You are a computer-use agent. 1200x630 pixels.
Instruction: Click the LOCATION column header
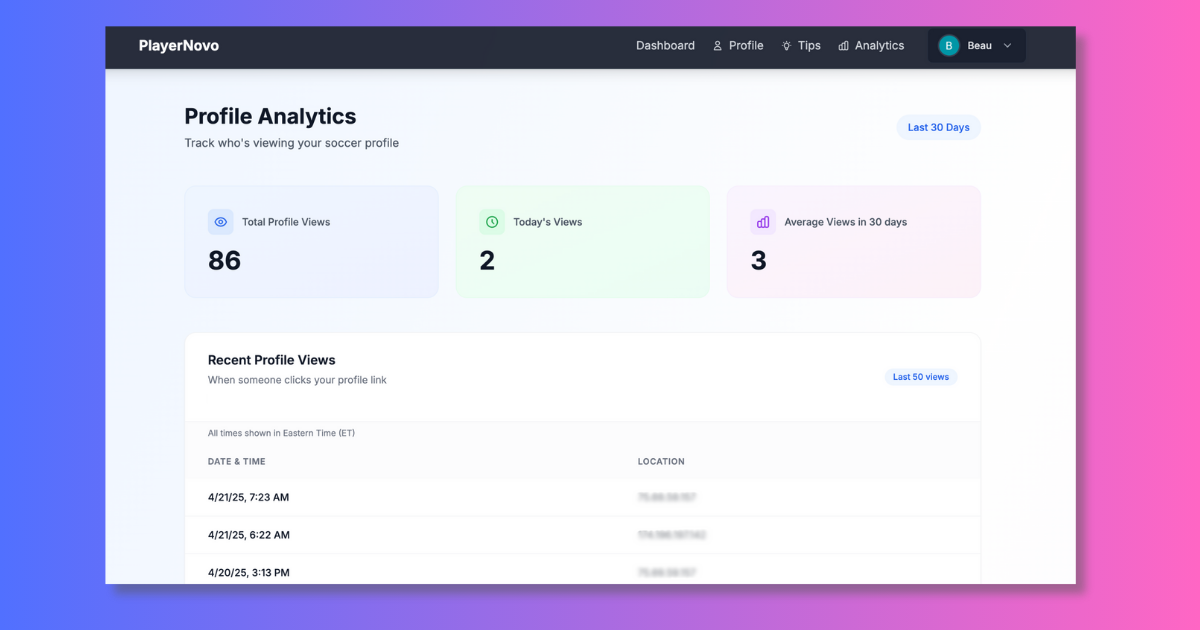tap(661, 461)
